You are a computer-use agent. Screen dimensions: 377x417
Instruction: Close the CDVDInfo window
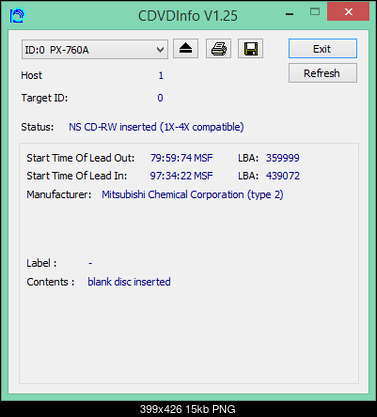click(x=348, y=12)
